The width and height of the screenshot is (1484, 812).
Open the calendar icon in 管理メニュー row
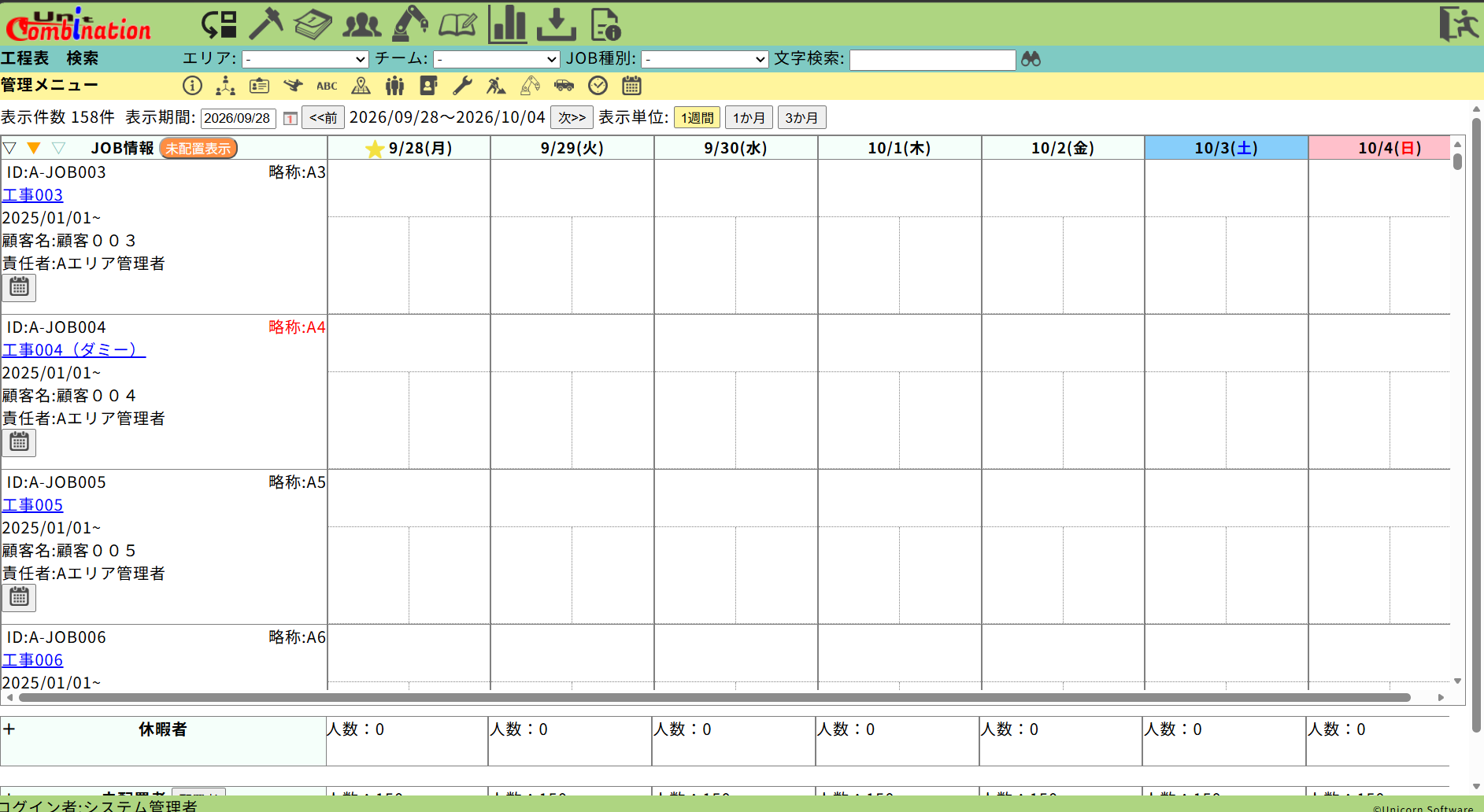[631, 86]
